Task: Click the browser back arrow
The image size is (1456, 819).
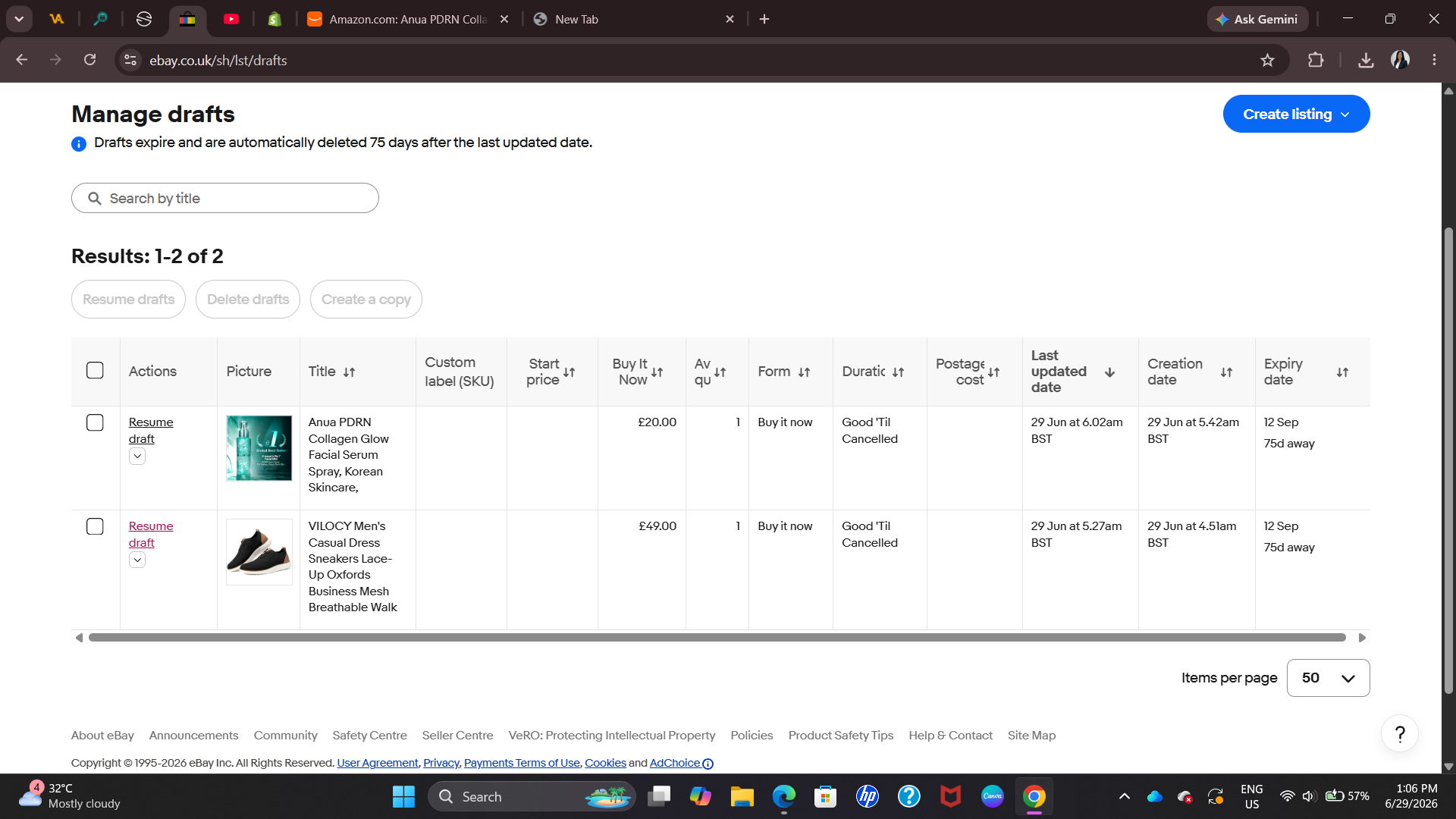Action: pos(21,60)
